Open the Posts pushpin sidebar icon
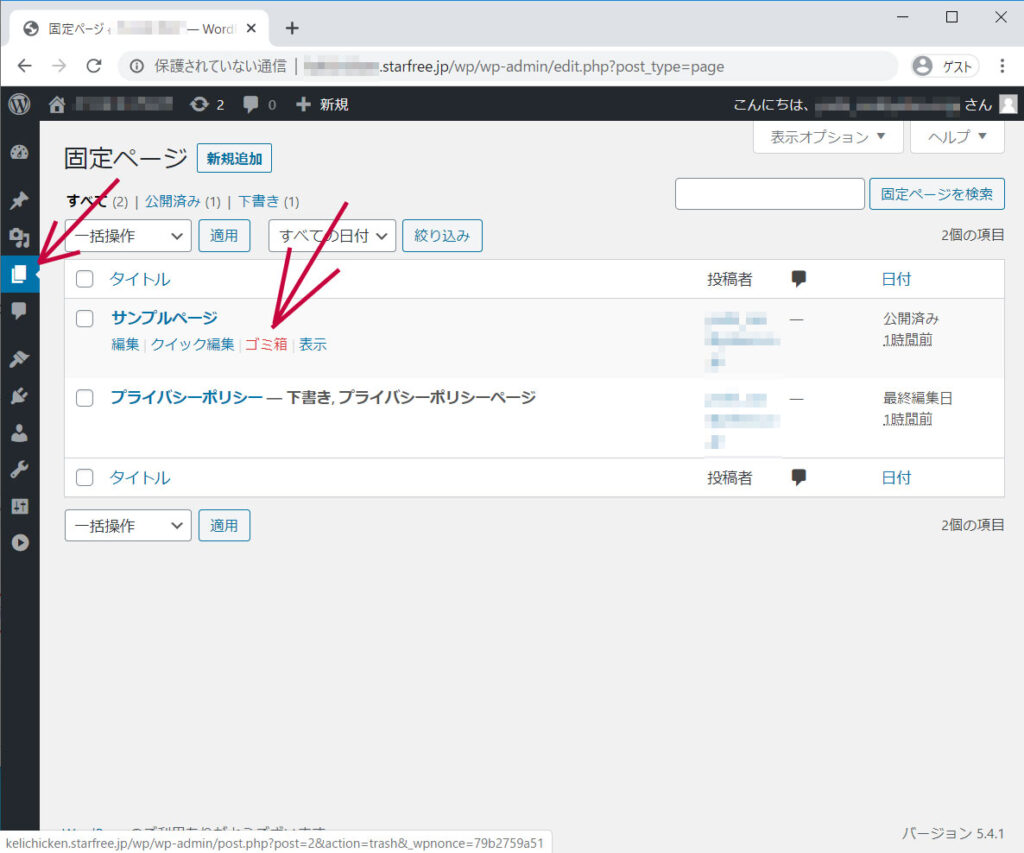 (x=20, y=201)
